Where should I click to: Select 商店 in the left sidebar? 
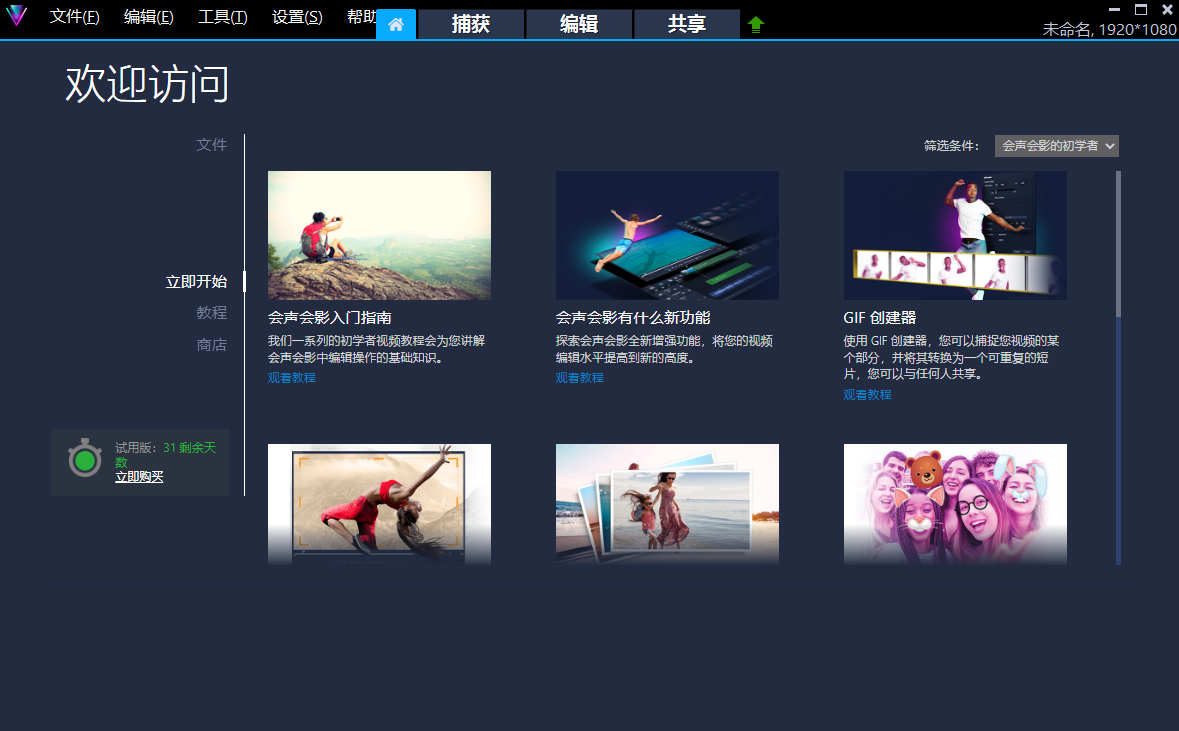tap(212, 346)
